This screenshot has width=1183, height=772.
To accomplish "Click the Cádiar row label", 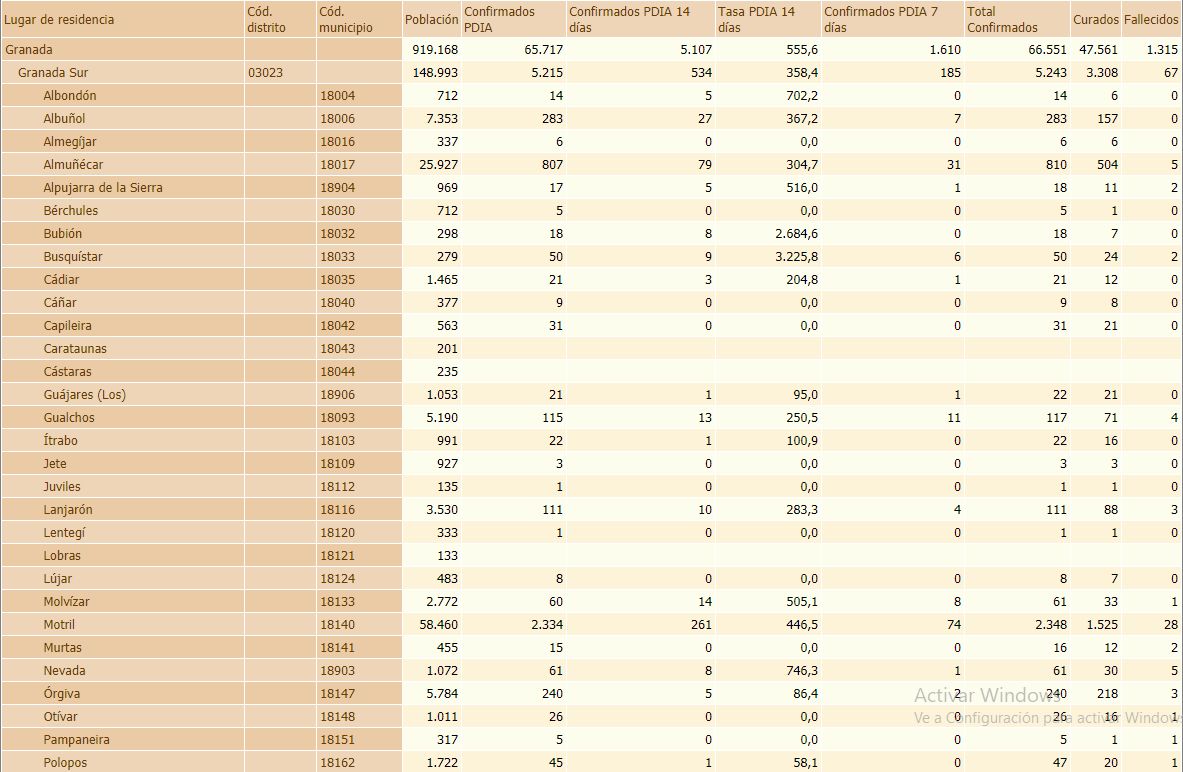I will [x=61, y=280].
